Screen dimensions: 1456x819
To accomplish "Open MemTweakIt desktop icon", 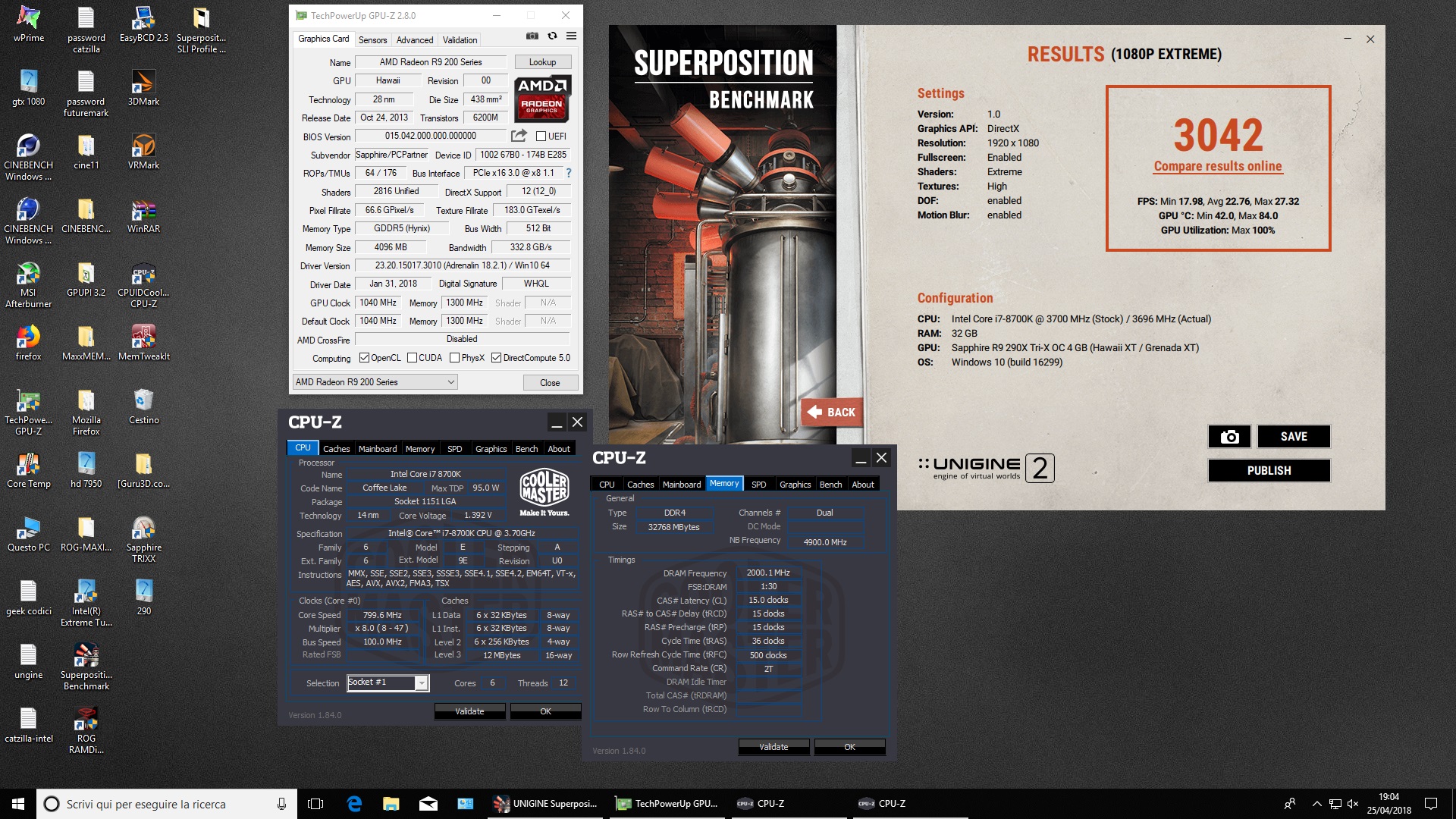I will pyautogui.click(x=143, y=343).
